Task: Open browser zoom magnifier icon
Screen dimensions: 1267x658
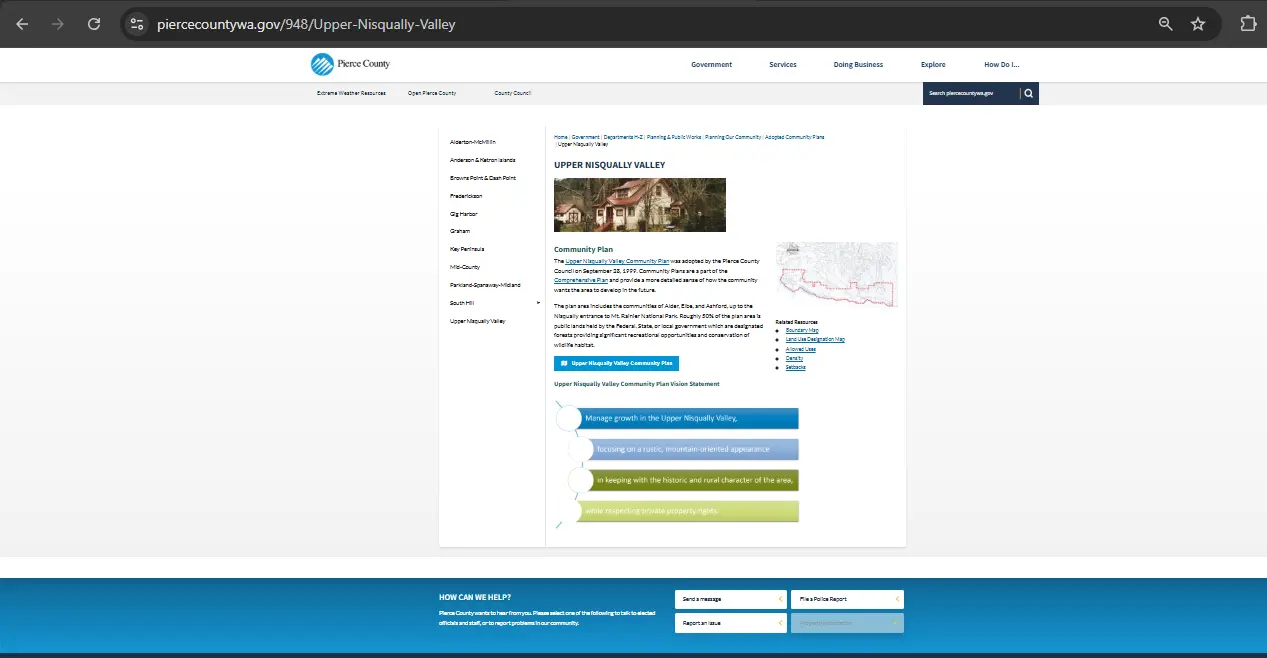Action: point(1165,24)
